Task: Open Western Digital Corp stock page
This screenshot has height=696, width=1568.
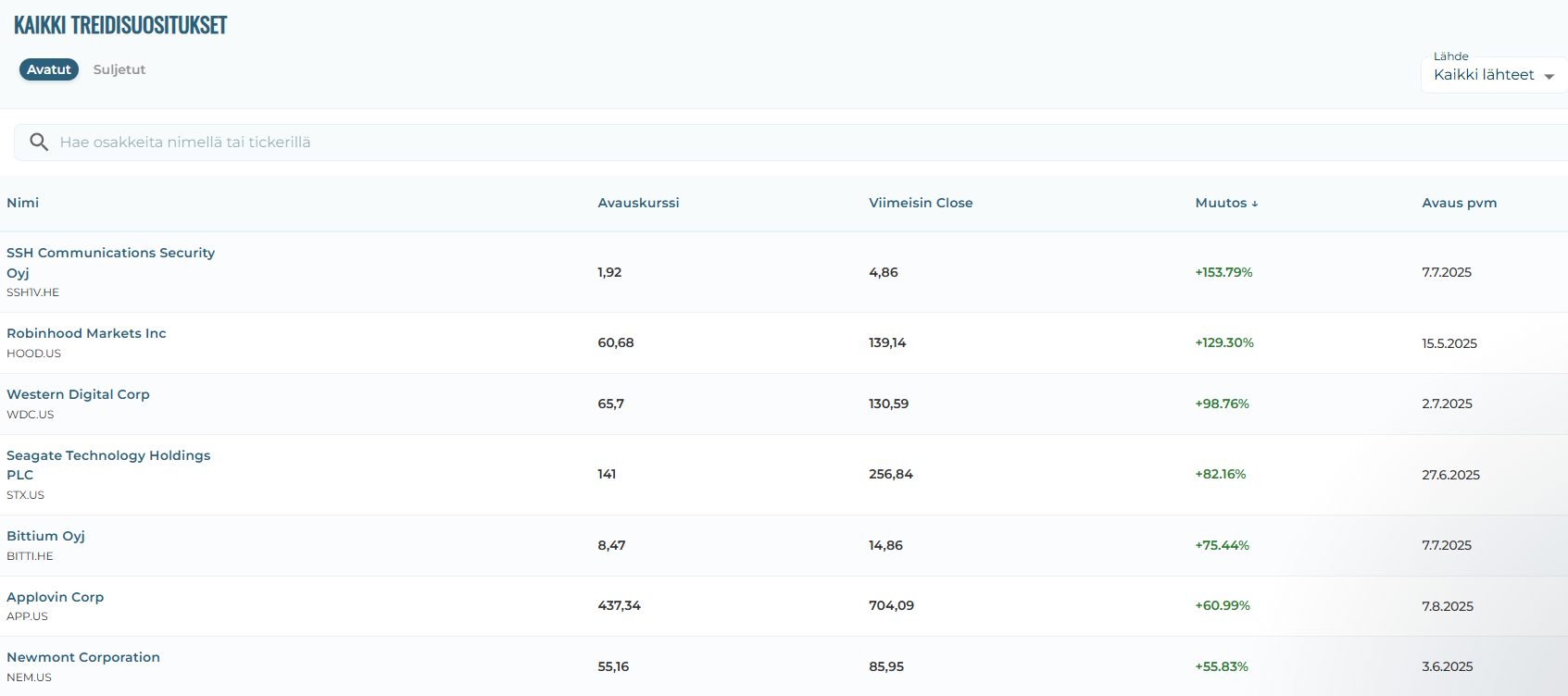Action: [78, 394]
